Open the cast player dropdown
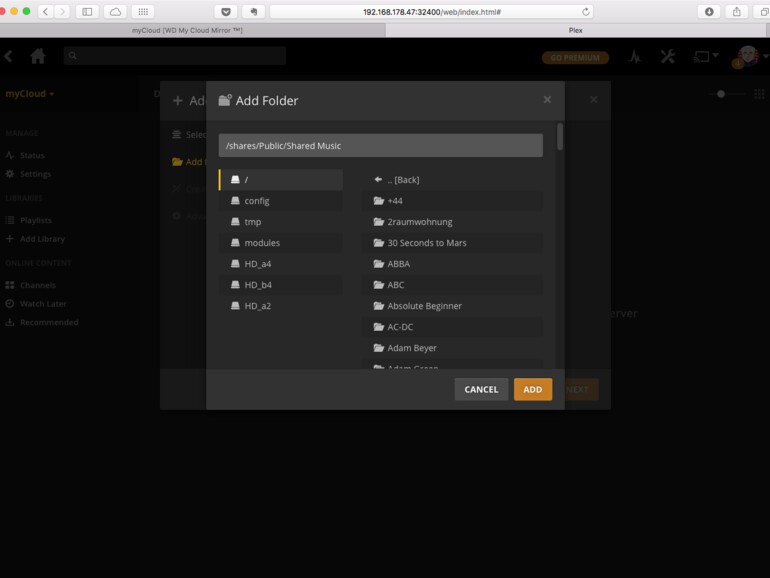This screenshot has height=578, width=770. (x=706, y=56)
